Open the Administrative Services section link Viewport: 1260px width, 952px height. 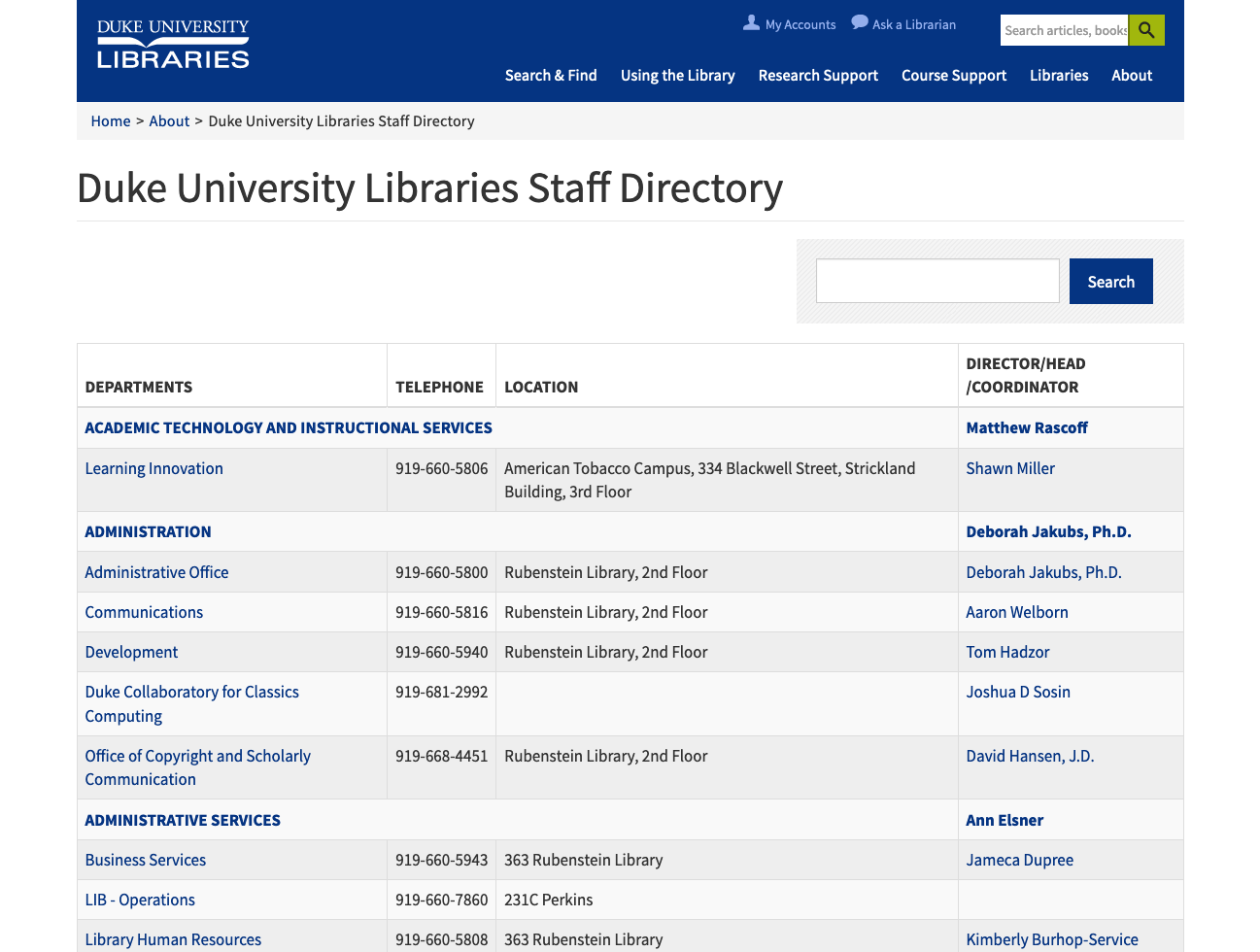[x=183, y=820]
